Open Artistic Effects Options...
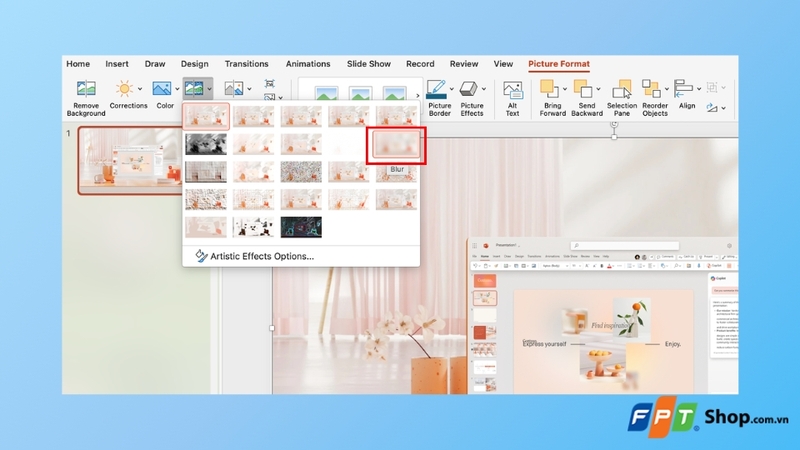The image size is (800, 450). point(254,256)
